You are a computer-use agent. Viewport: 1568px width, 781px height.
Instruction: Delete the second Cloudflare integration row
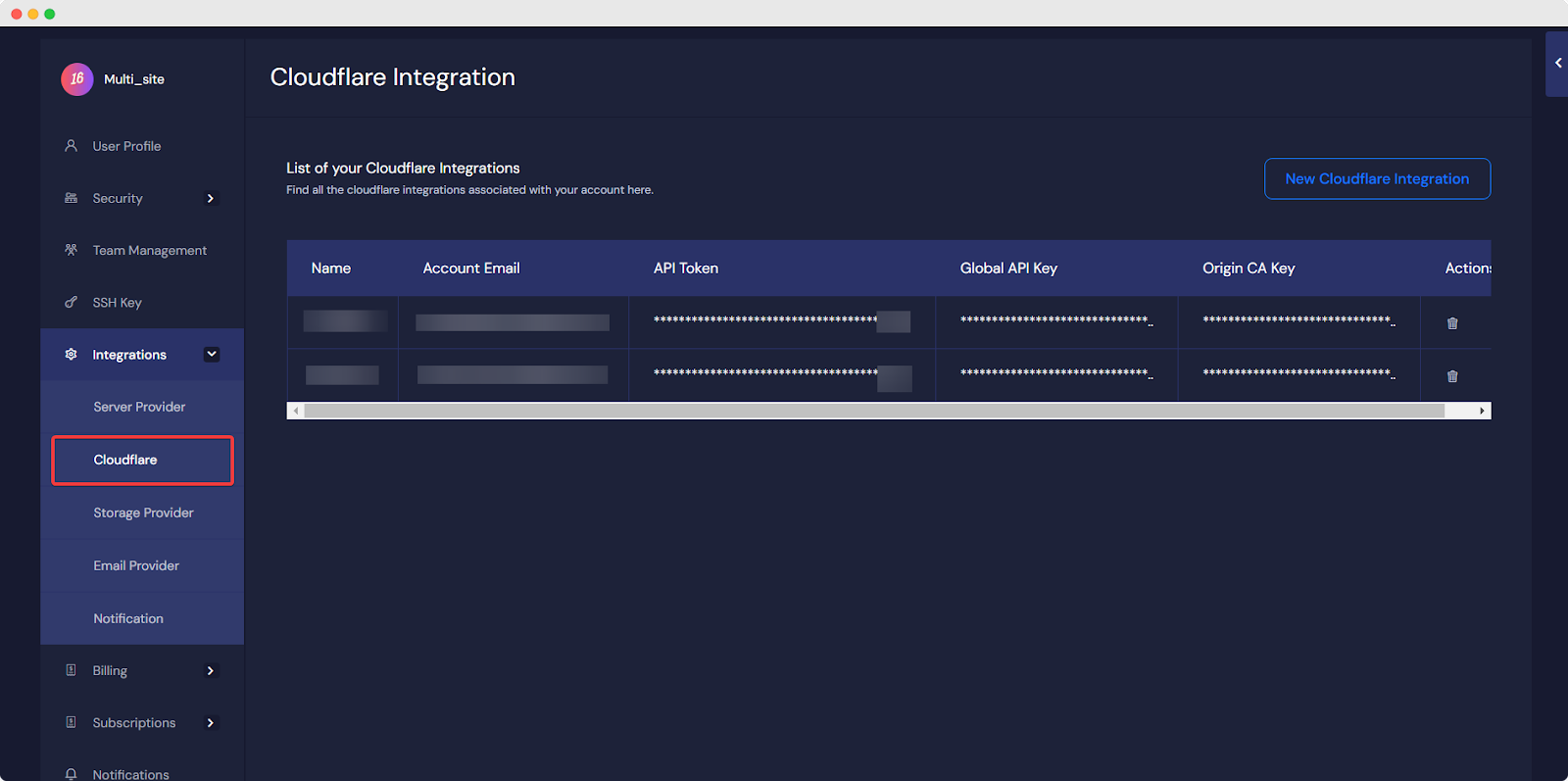pos(1452,376)
